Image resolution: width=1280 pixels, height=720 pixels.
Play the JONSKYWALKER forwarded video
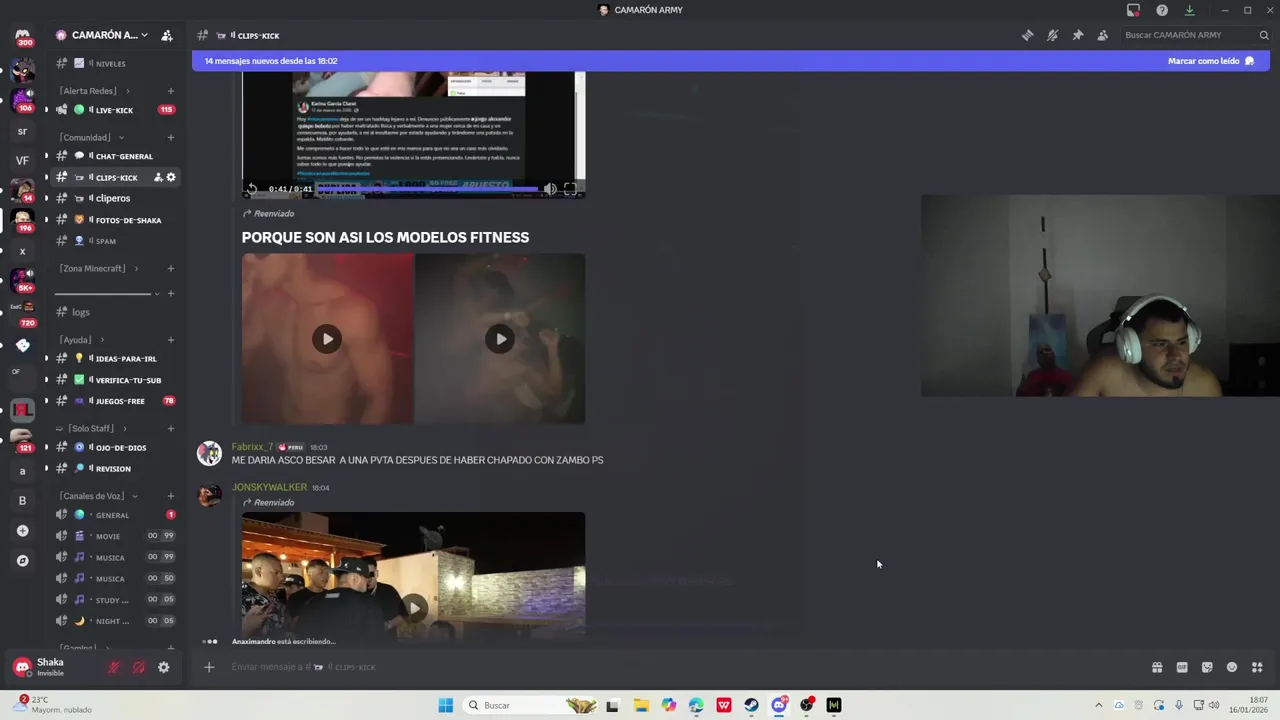pyautogui.click(x=414, y=607)
